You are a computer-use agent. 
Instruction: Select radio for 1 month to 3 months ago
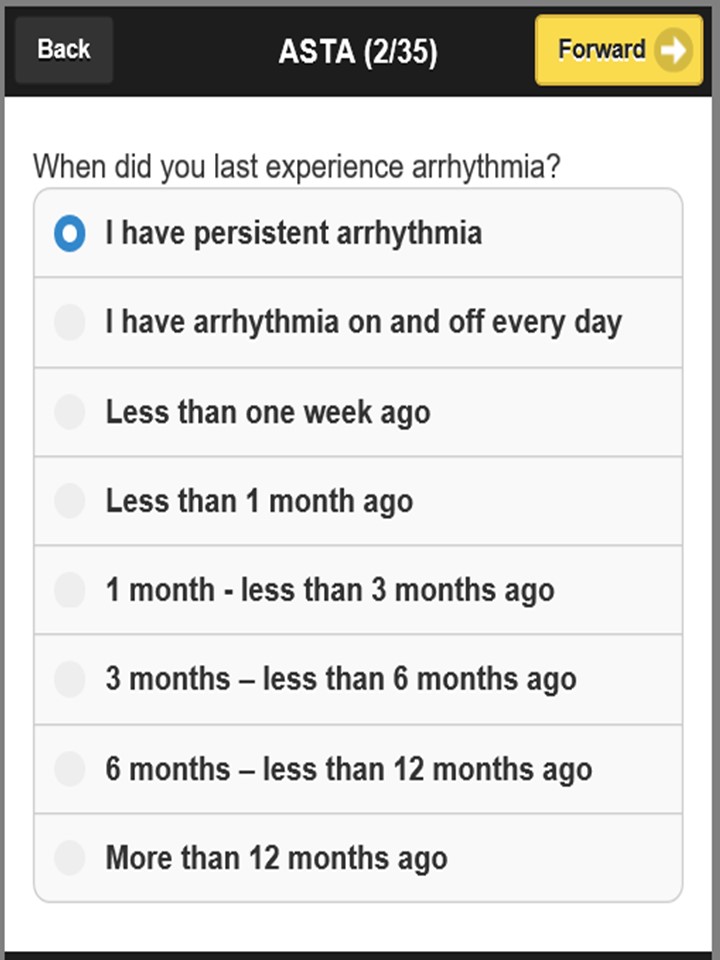pyautogui.click(x=69, y=590)
